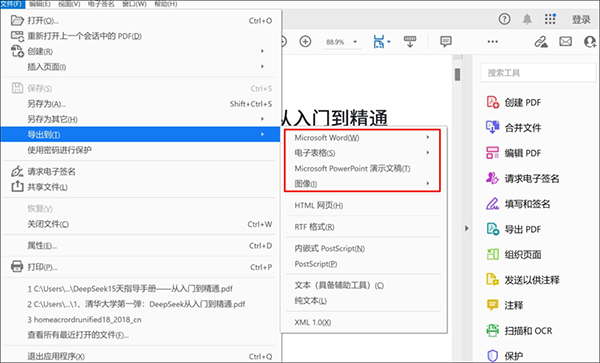The image size is (600, 363).
Task: View all recently opened files (查看所有最近打开的文件)
Action: [x=78, y=335]
